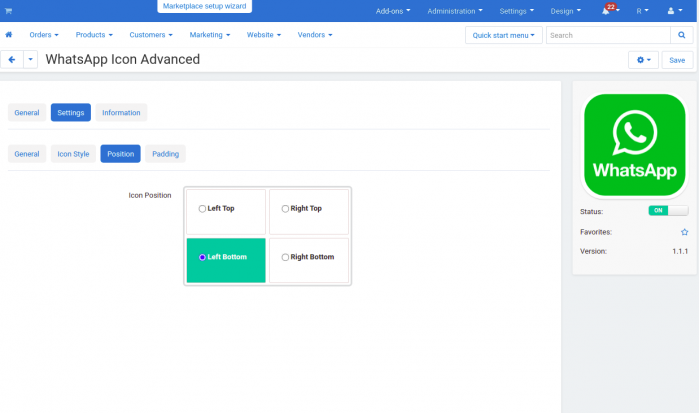Image resolution: width=700 pixels, height=413 pixels.
Task: Open the Vendors menu
Action: (x=315, y=34)
